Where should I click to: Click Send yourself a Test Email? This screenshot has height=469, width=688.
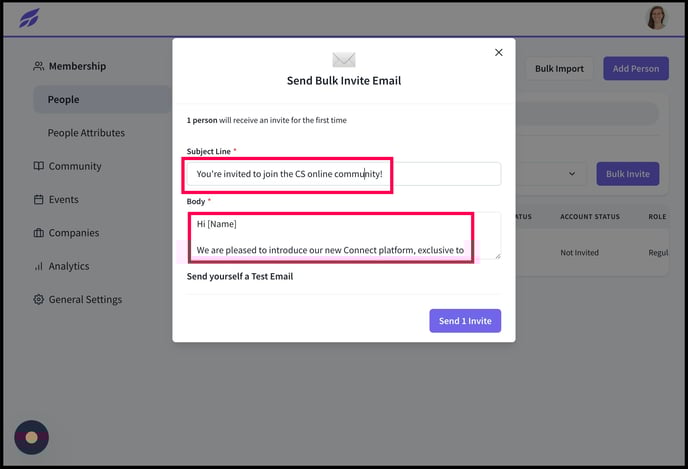(240, 276)
